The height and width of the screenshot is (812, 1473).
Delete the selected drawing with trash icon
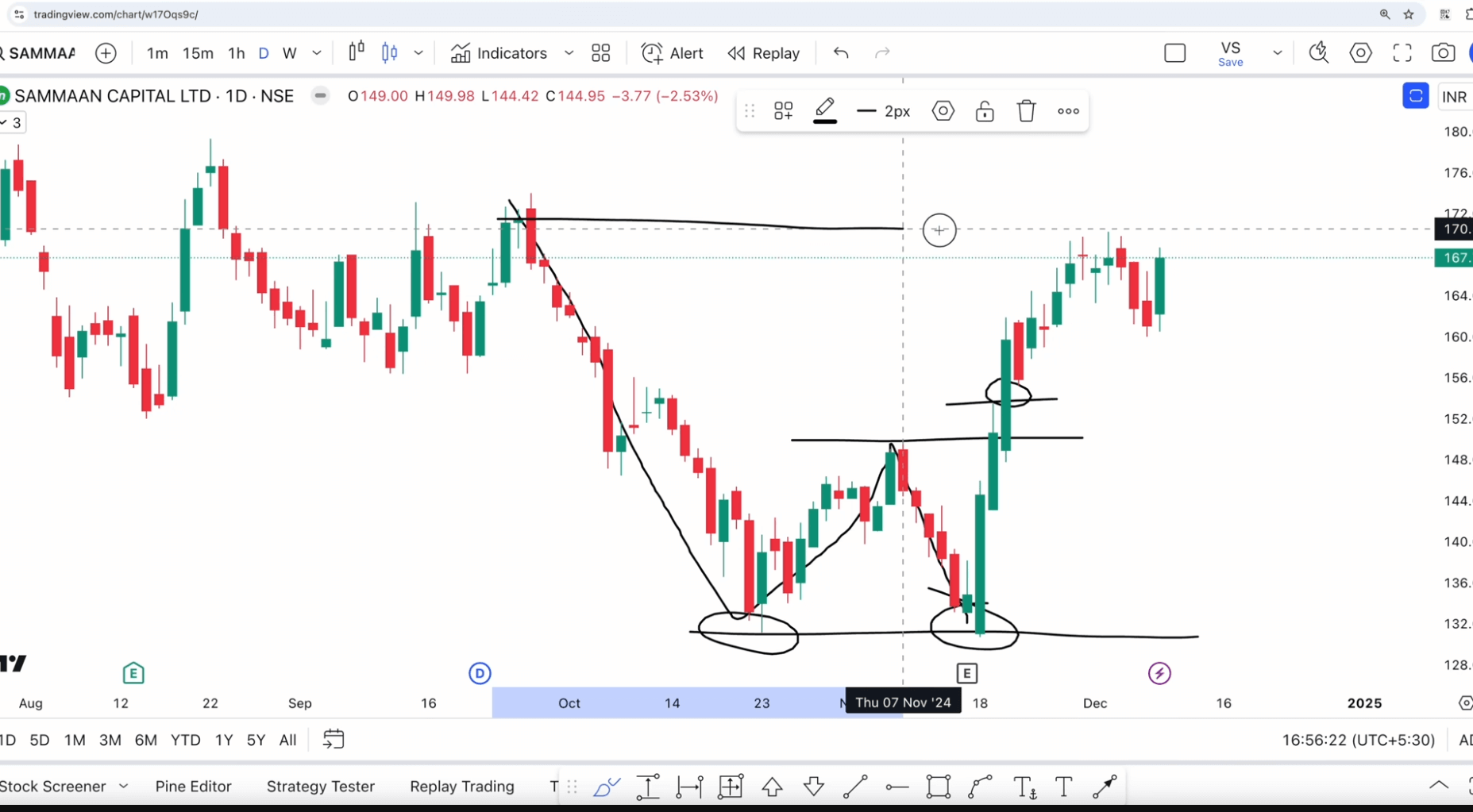[x=1027, y=111]
